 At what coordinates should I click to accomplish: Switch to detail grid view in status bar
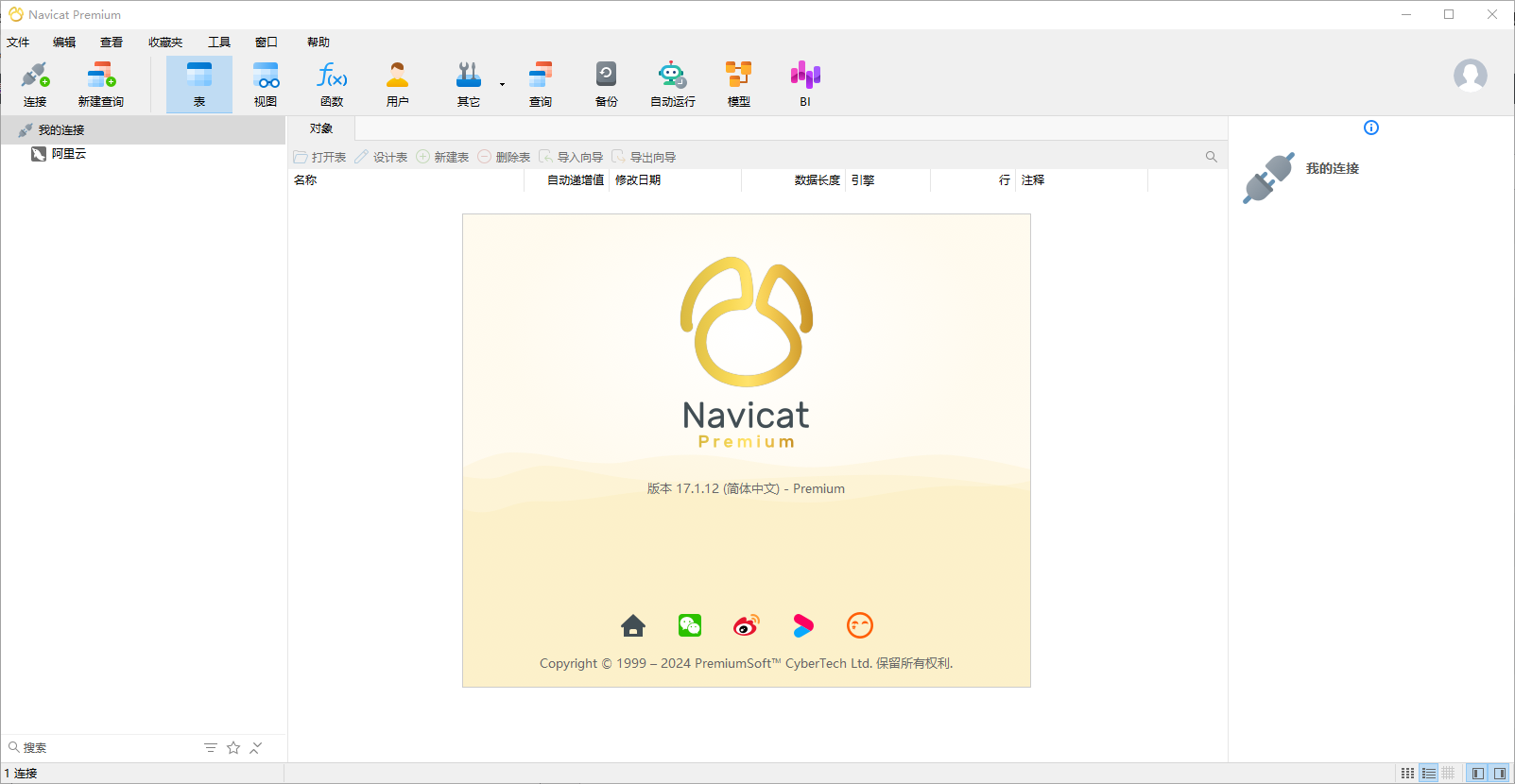(x=1448, y=774)
